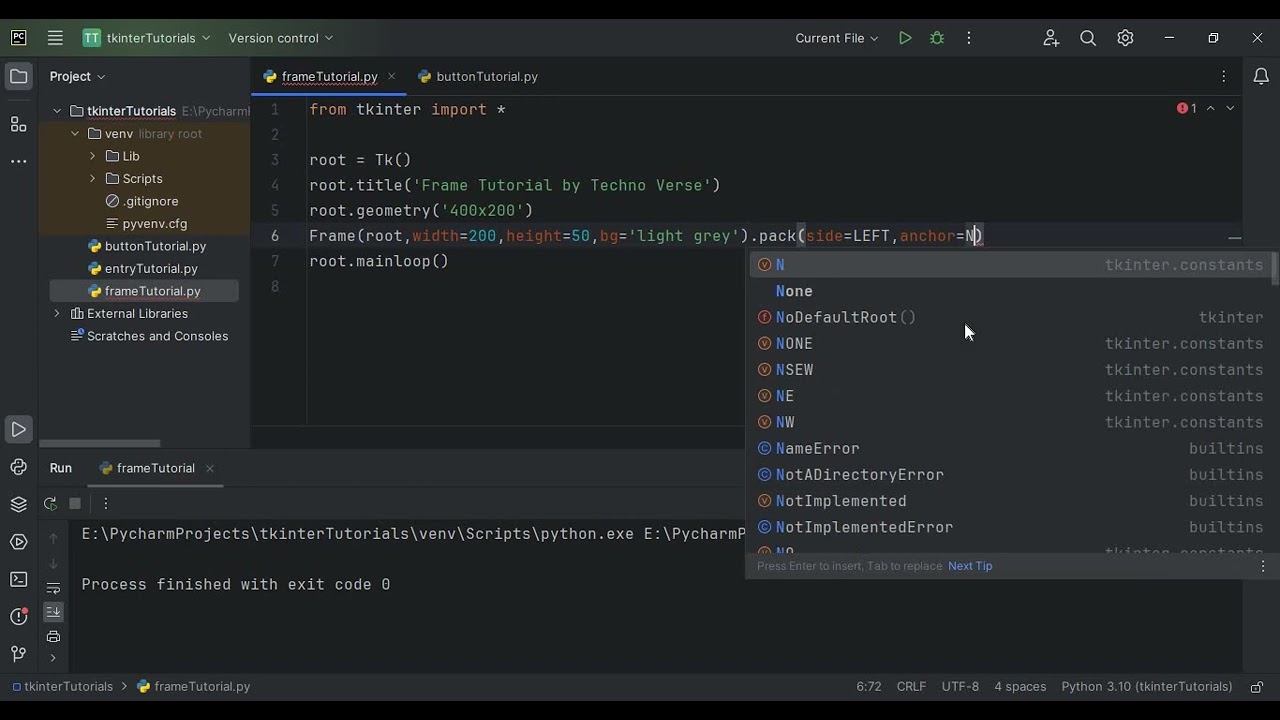Expand the Lib folder

point(92,156)
